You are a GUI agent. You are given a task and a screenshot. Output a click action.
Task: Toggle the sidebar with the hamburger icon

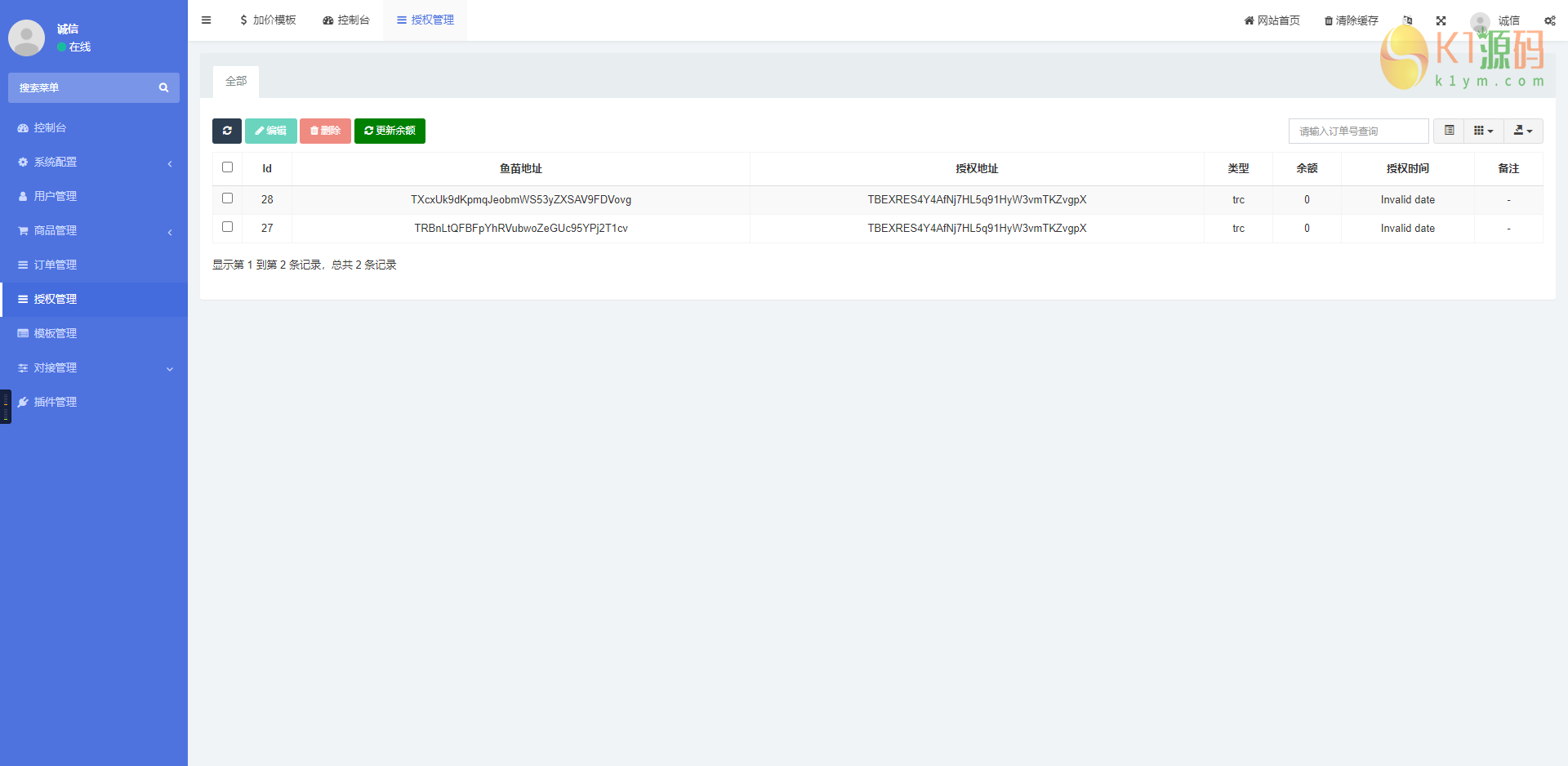click(206, 20)
